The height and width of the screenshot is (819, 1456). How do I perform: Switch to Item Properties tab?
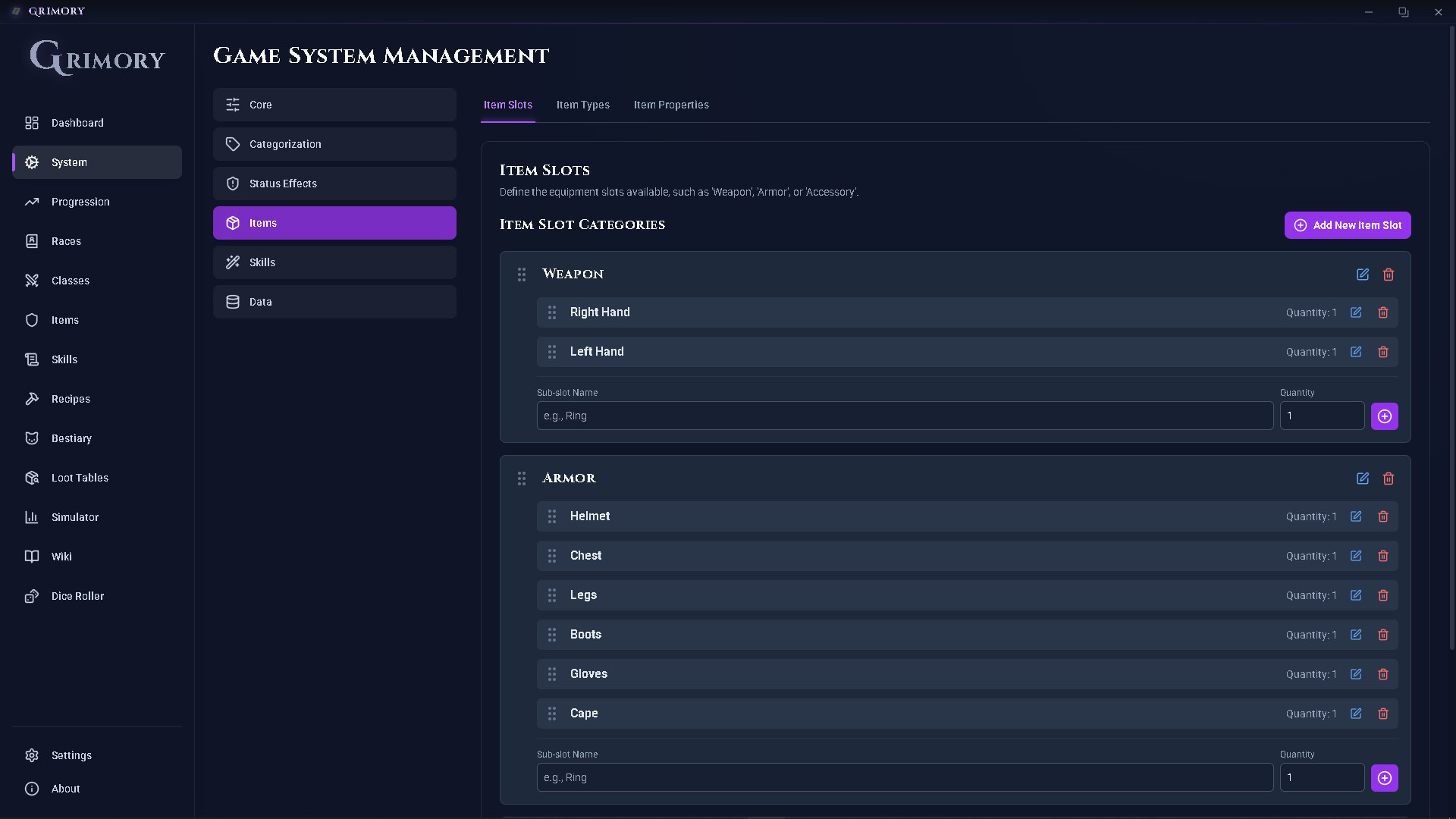[x=671, y=105]
